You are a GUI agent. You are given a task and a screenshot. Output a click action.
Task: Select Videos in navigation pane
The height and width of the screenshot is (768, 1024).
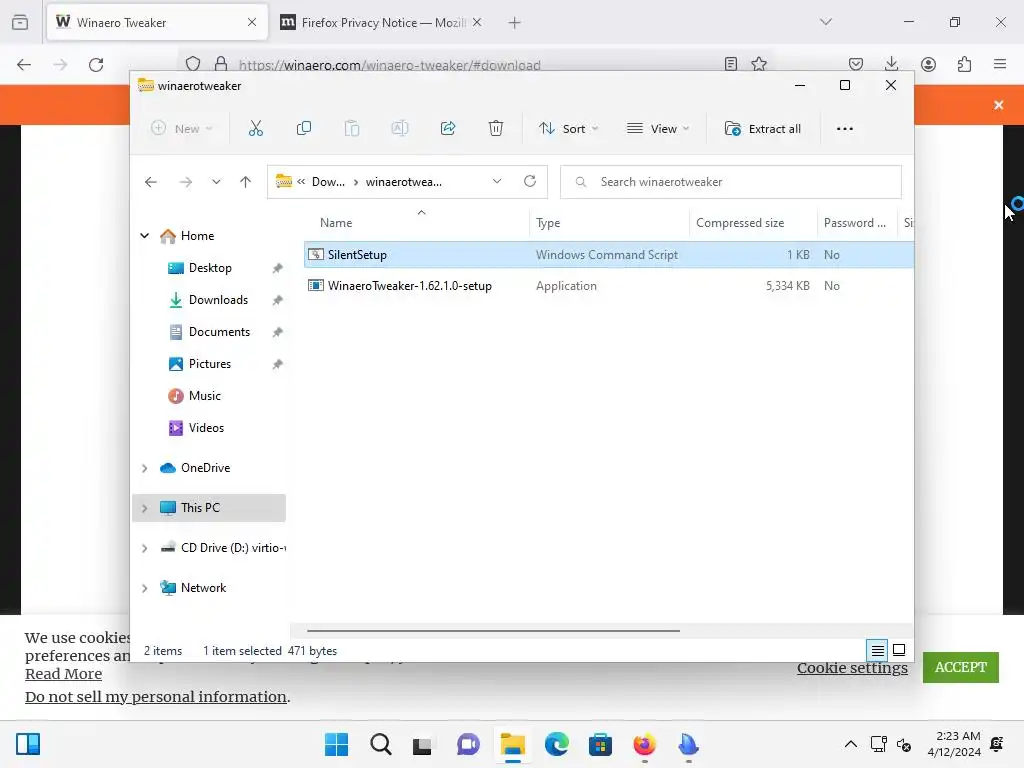coord(206,428)
